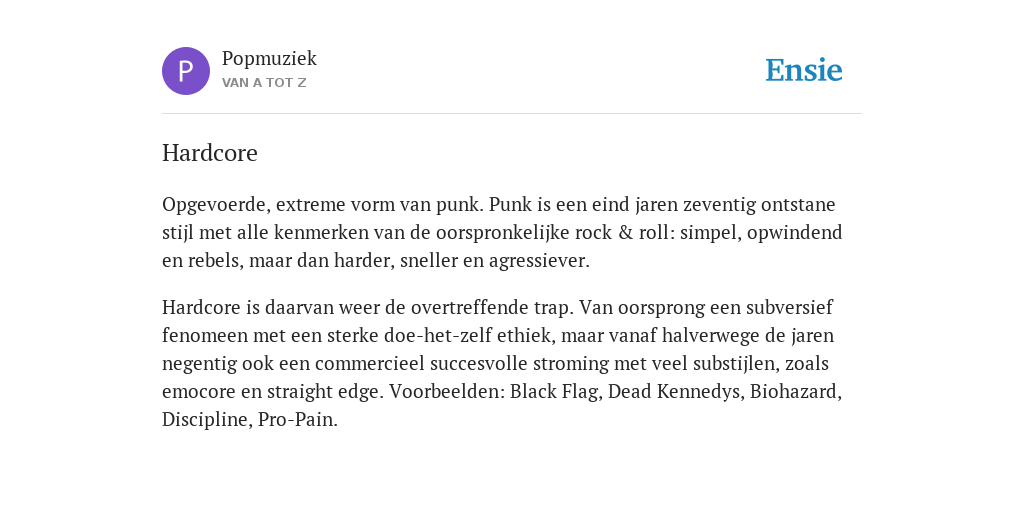Click the first paragraph starting with Opgevoerde
Viewport: 1024px width, 512px height.
point(502,232)
